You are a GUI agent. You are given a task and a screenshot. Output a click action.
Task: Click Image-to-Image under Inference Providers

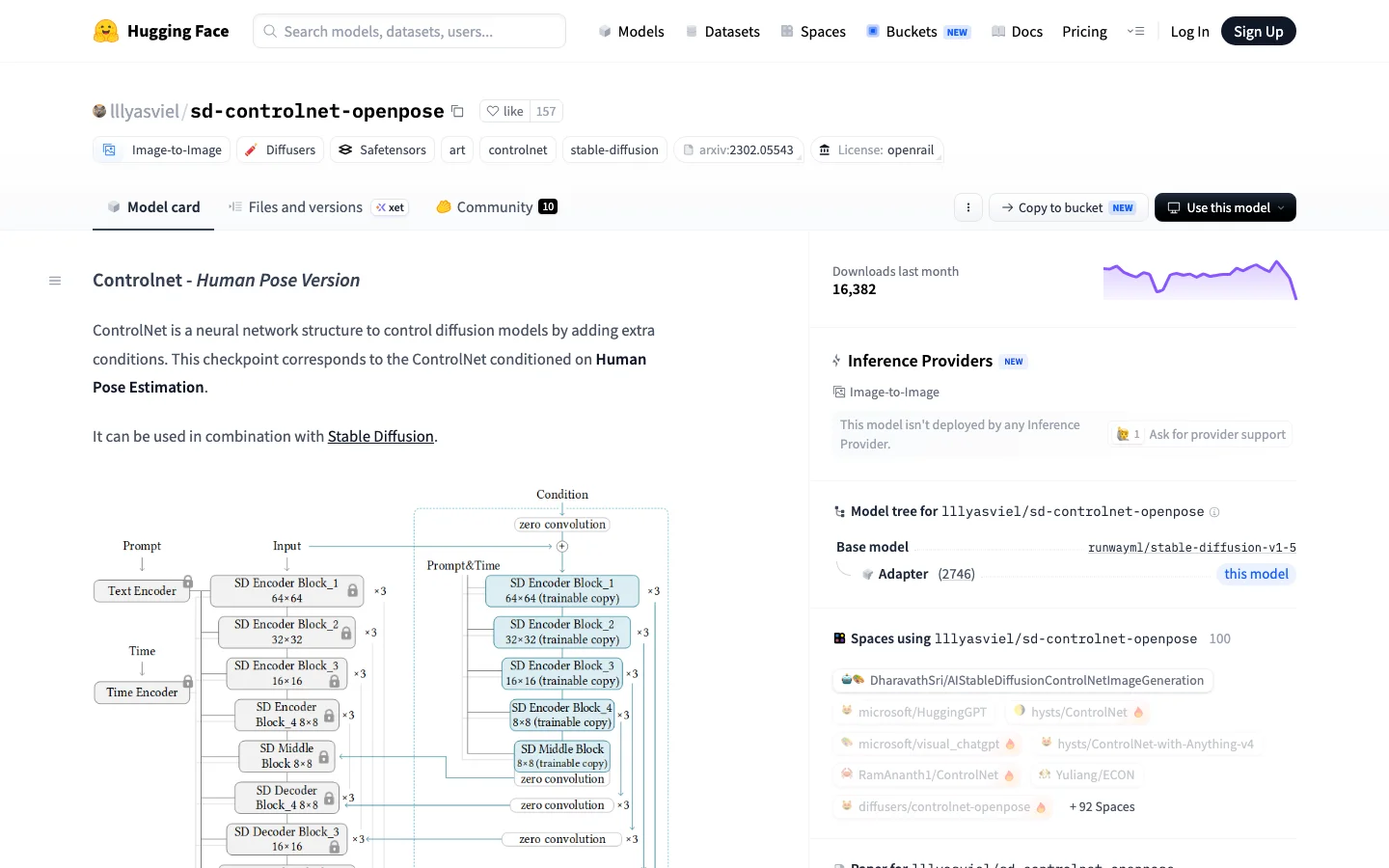886,392
